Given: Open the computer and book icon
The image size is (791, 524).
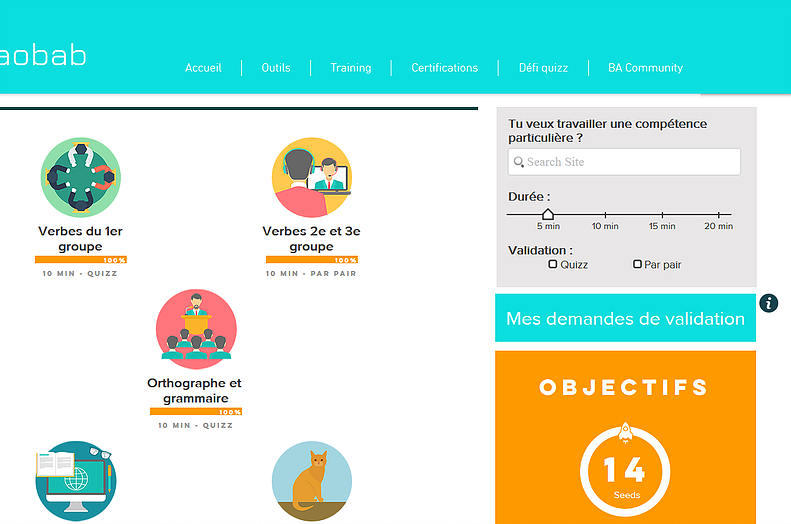Looking at the screenshot, I should pyautogui.click(x=76, y=481).
